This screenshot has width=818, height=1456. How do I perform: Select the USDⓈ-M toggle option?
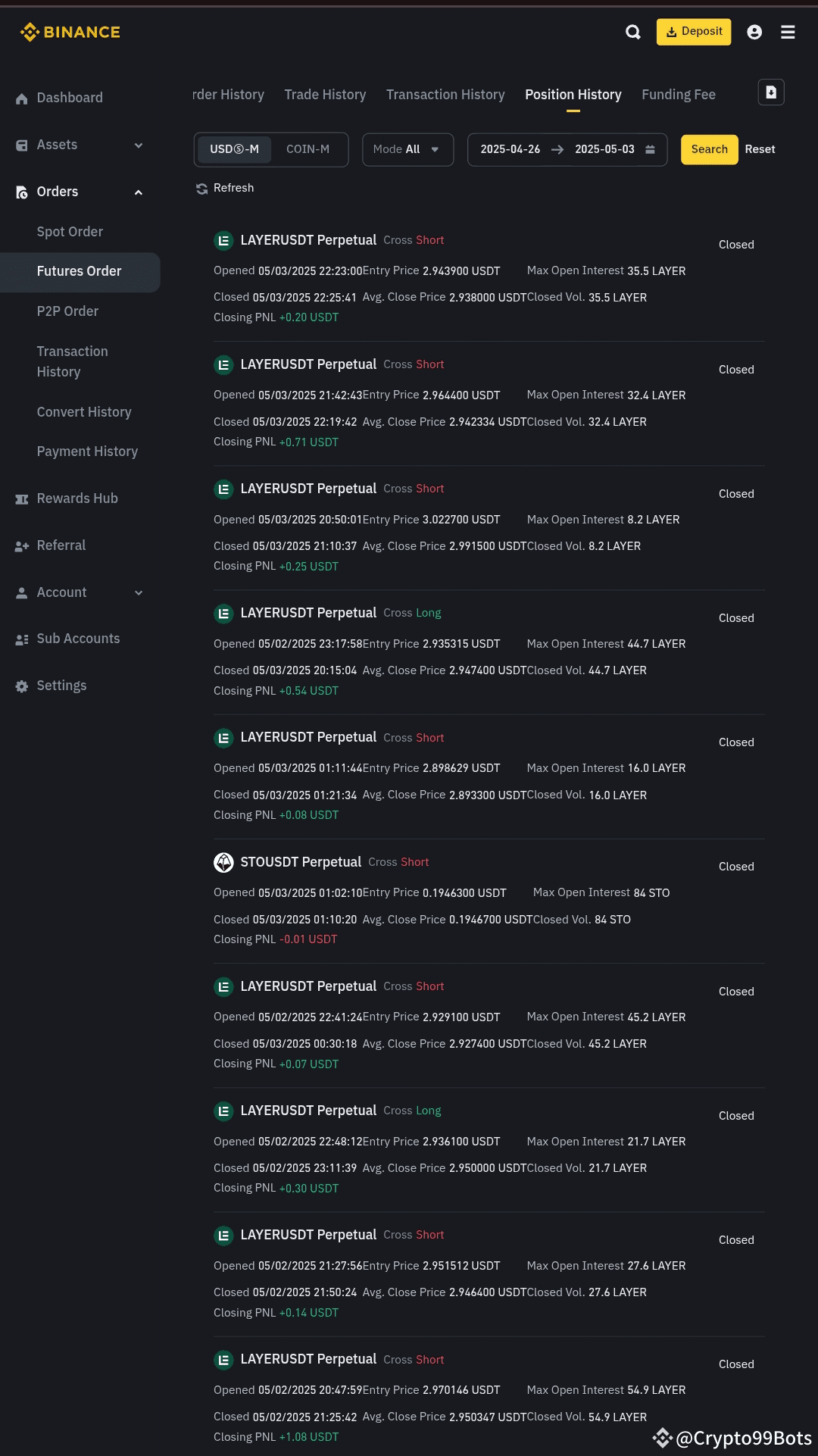click(x=234, y=149)
